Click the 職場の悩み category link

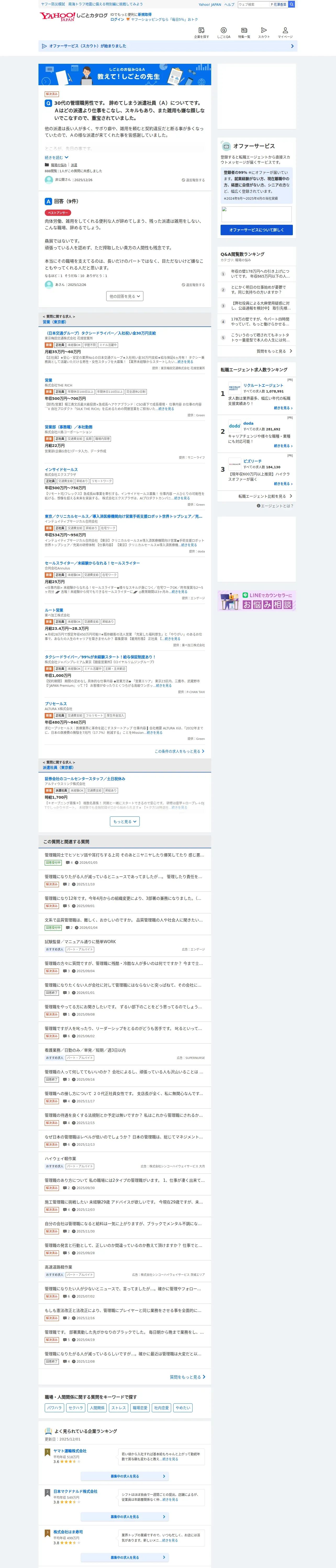click(59, 165)
